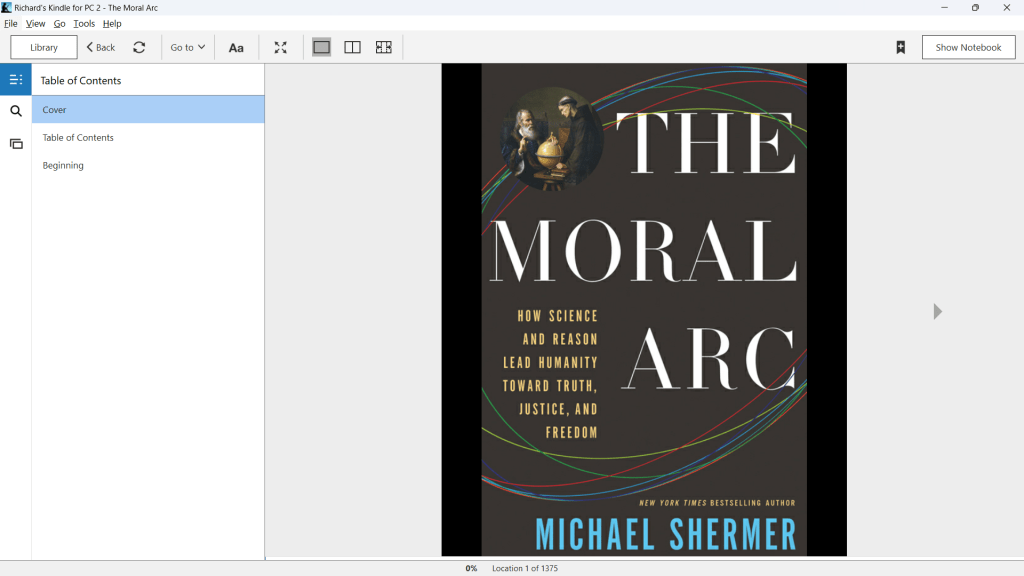Go Back using the Back button
The height and width of the screenshot is (576, 1024).
click(x=100, y=47)
